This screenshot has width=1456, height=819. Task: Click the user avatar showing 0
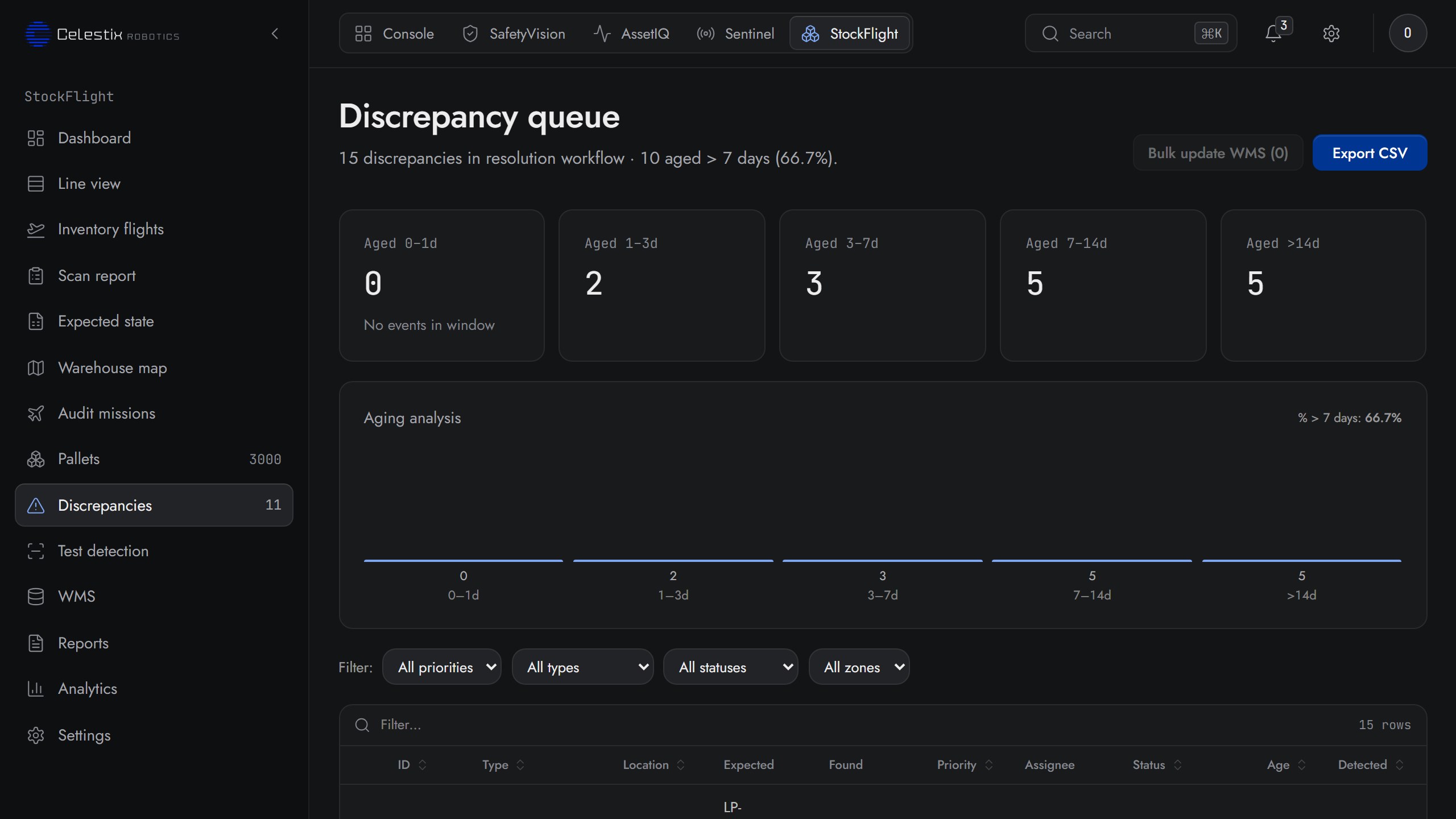pos(1407,33)
